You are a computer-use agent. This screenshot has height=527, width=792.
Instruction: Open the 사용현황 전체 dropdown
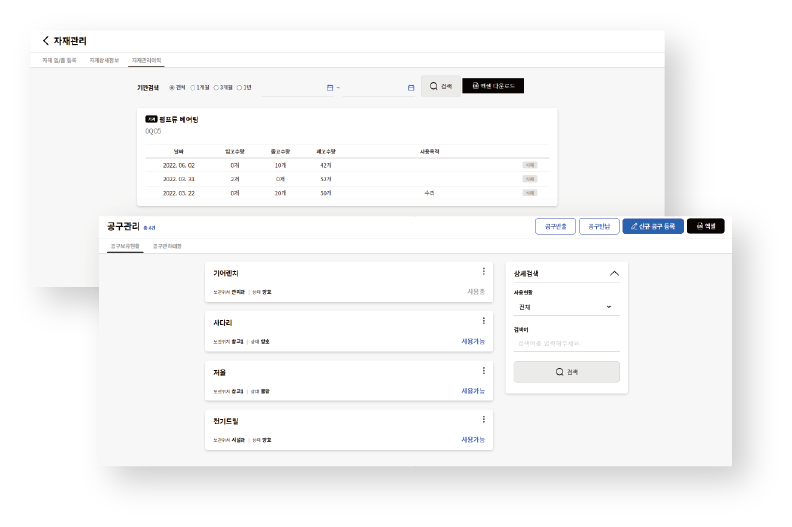[x=566, y=307]
